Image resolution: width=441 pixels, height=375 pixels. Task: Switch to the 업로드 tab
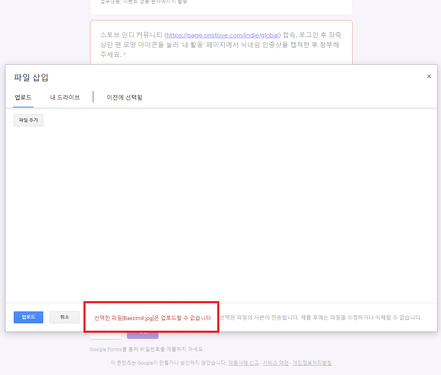pos(23,98)
